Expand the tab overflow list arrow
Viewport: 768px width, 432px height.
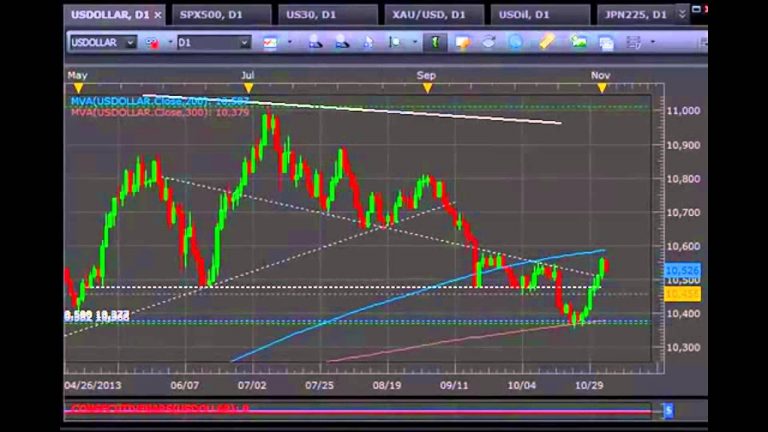pos(682,14)
